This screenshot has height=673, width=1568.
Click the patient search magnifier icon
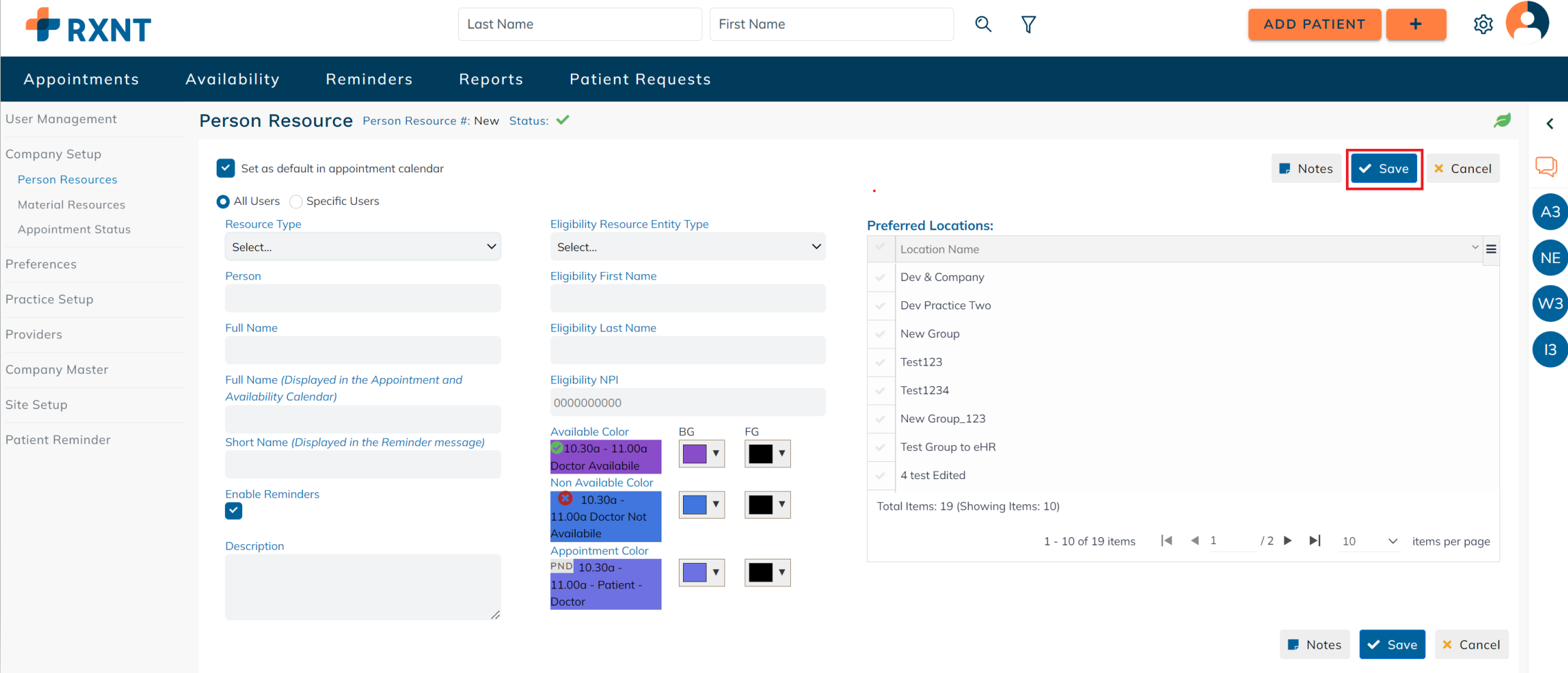click(983, 24)
